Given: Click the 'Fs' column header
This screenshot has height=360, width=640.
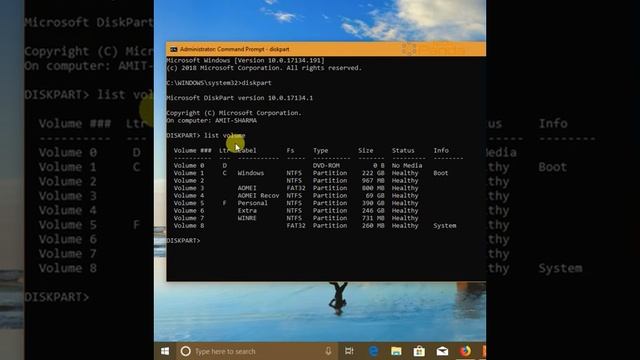Looking at the screenshot, I should [x=290, y=151].
